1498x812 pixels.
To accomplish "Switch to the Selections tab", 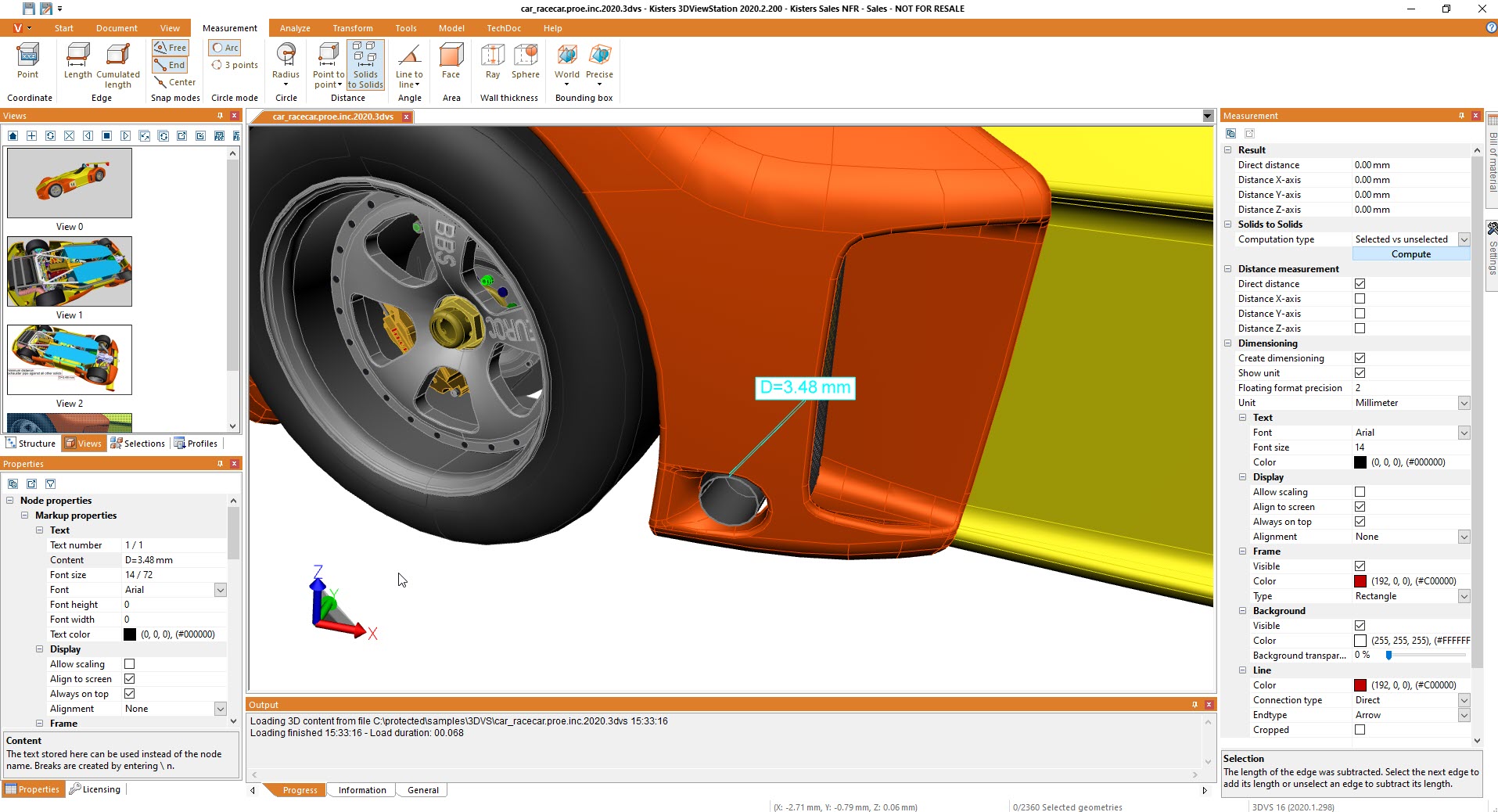I will 138,444.
